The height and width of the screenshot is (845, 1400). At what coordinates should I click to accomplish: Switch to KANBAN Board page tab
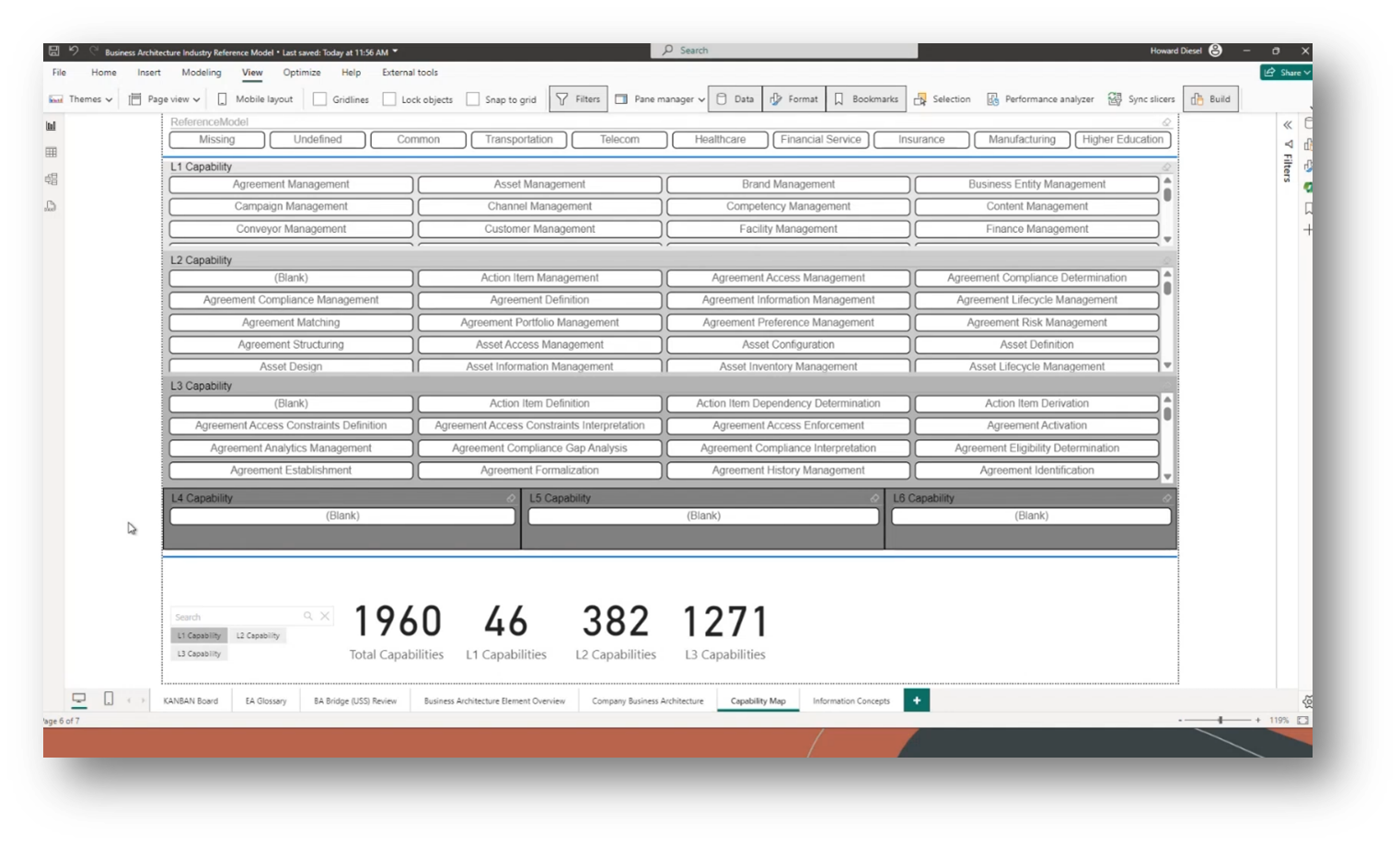point(191,700)
